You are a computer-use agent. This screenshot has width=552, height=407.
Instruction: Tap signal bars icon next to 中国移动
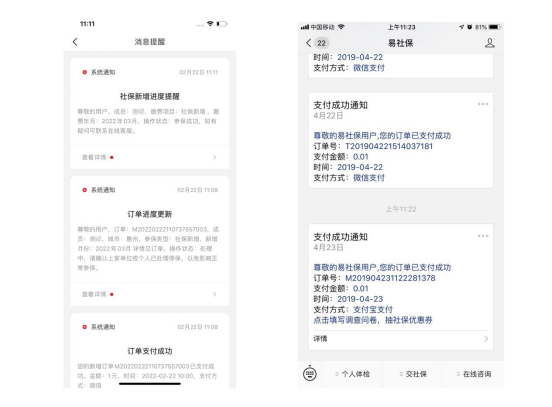click(305, 27)
